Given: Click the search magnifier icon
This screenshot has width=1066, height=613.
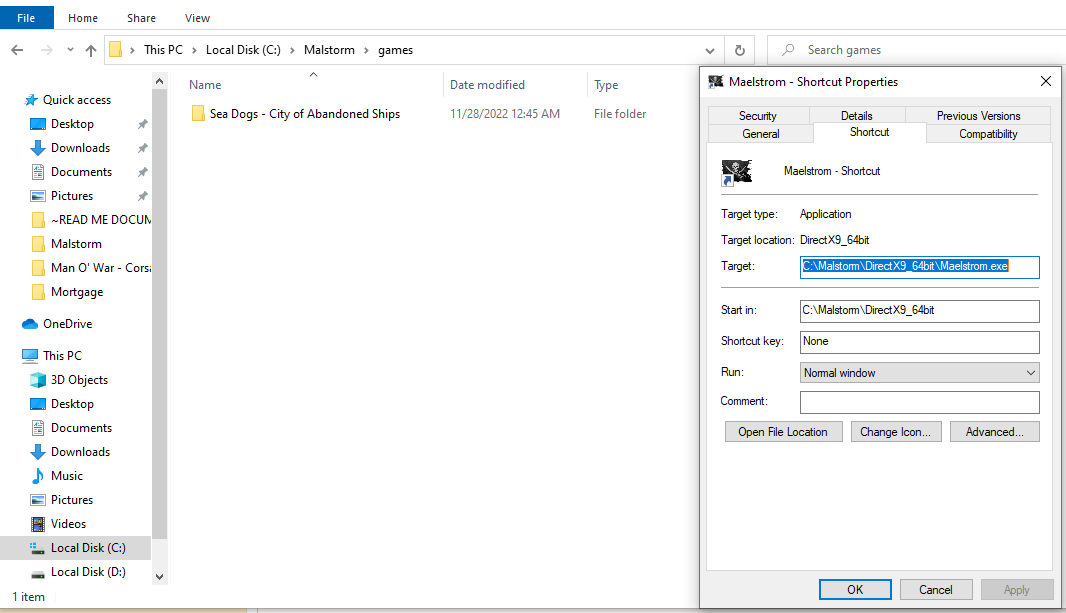Looking at the screenshot, I should coord(789,50).
